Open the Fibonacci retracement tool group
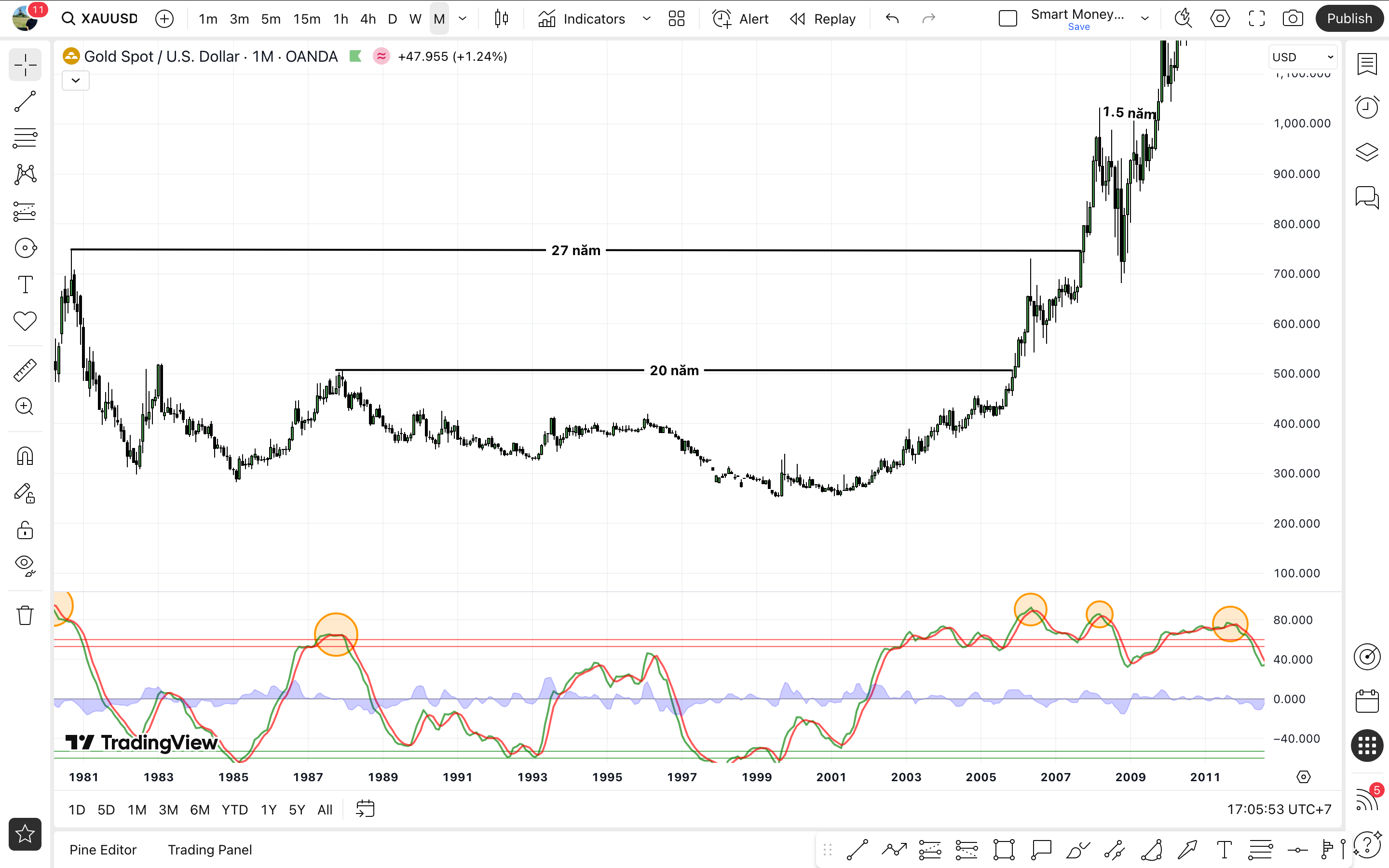 point(25,138)
